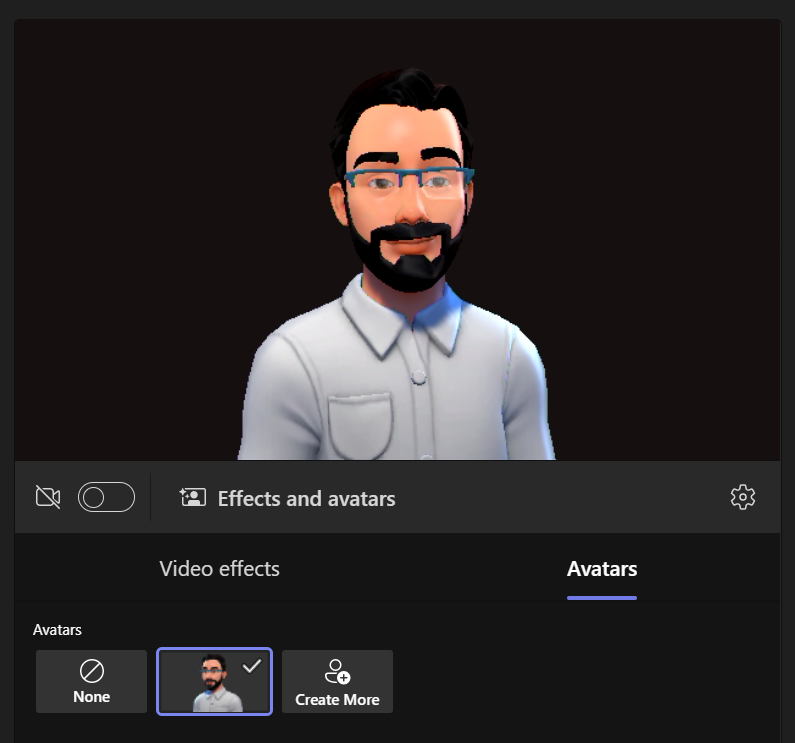Switch to the Video effects tab

(x=219, y=569)
